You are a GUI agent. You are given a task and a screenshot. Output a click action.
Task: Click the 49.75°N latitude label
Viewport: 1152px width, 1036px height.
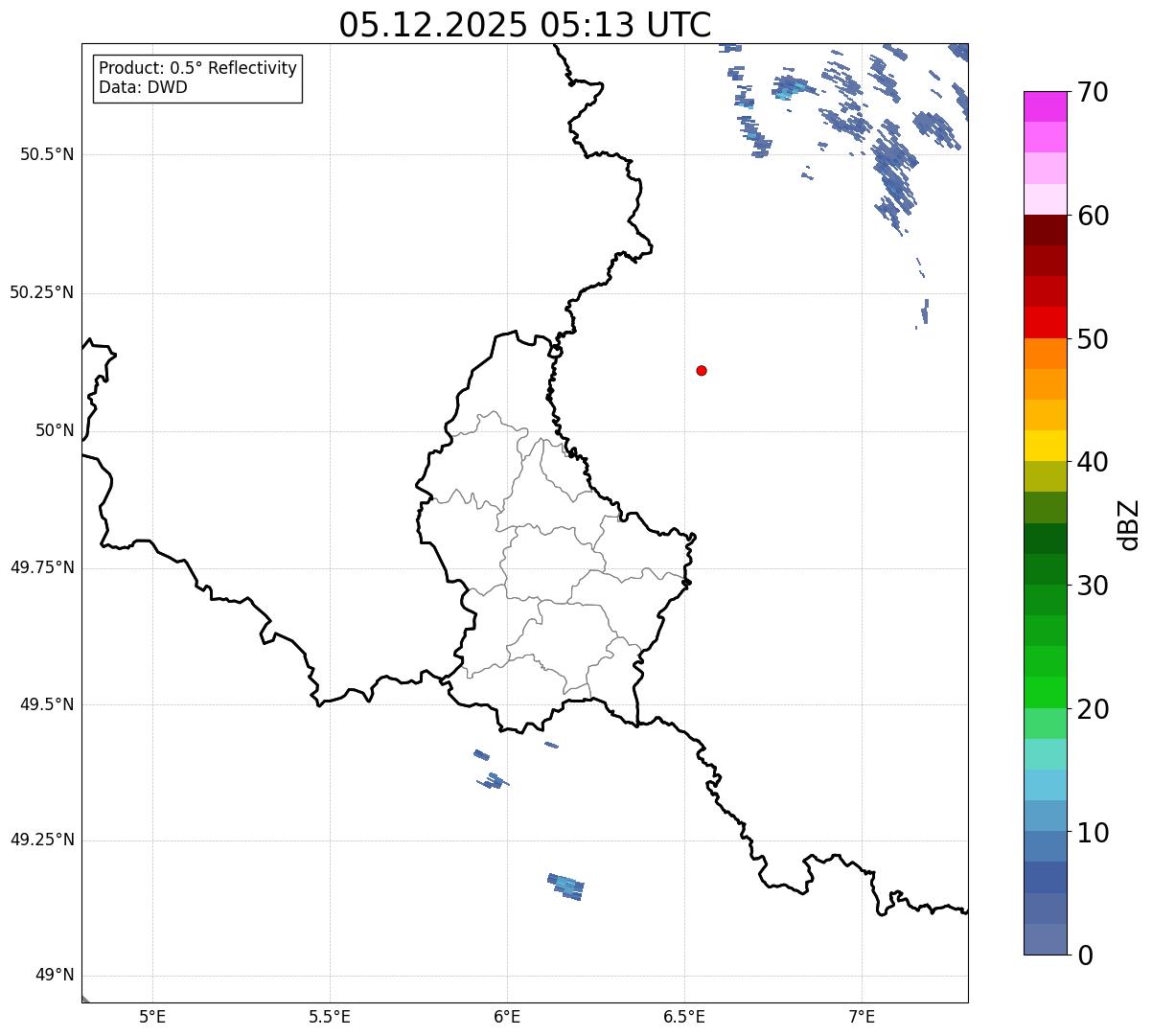click(42, 567)
